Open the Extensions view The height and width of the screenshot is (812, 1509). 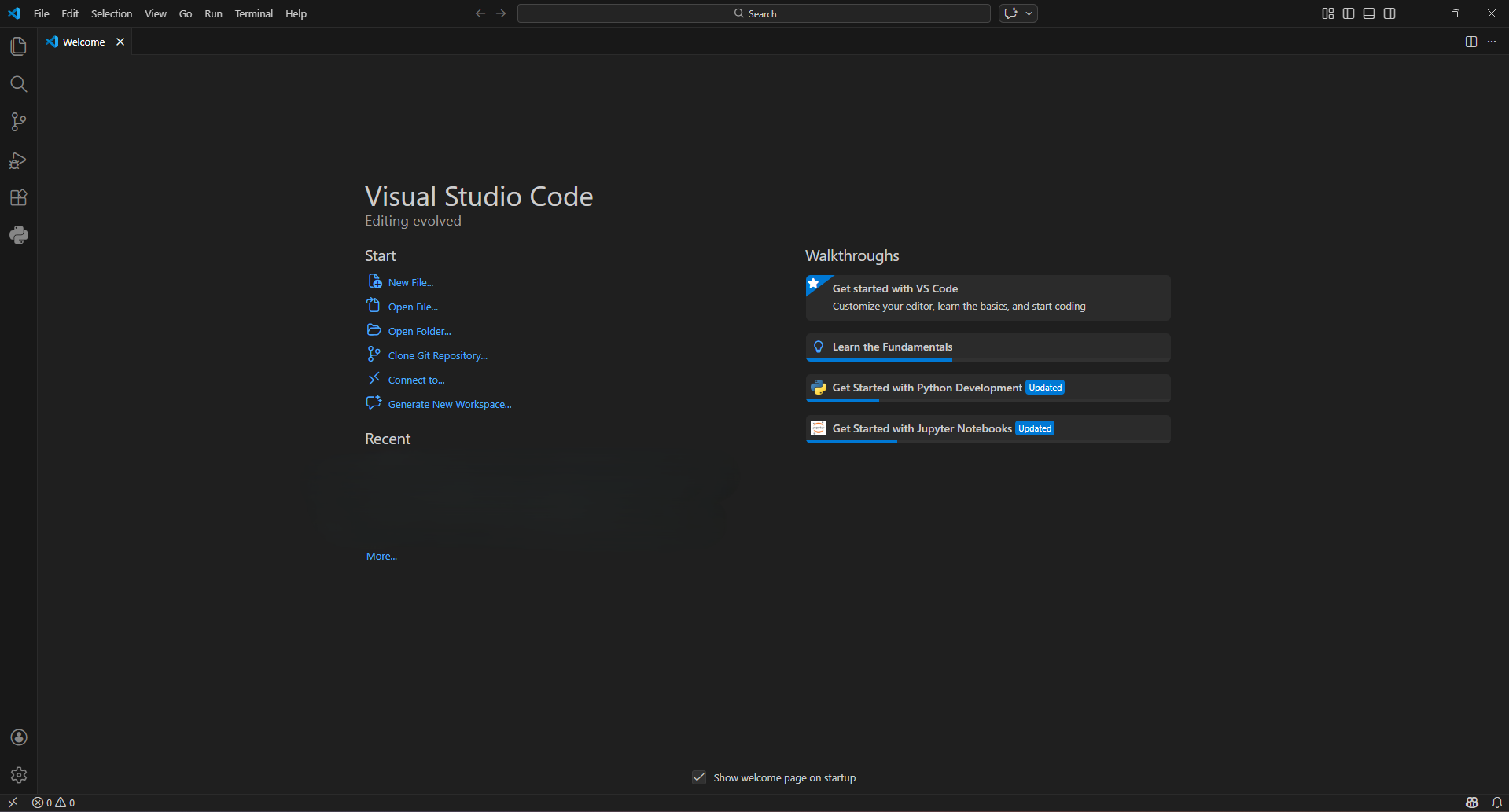pyautogui.click(x=19, y=197)
